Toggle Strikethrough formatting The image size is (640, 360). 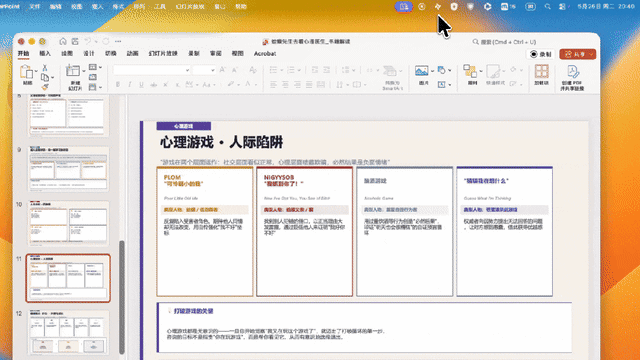[153, 85]
